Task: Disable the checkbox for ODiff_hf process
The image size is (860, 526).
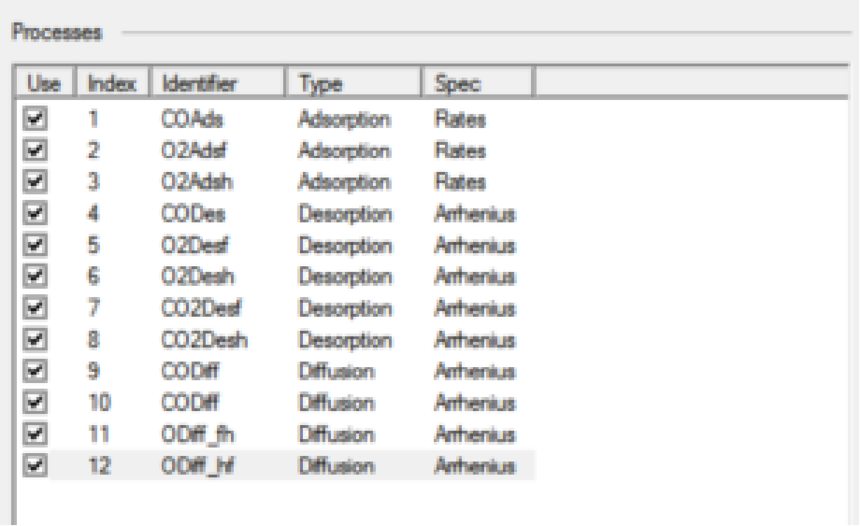Action: pos(31,466)
